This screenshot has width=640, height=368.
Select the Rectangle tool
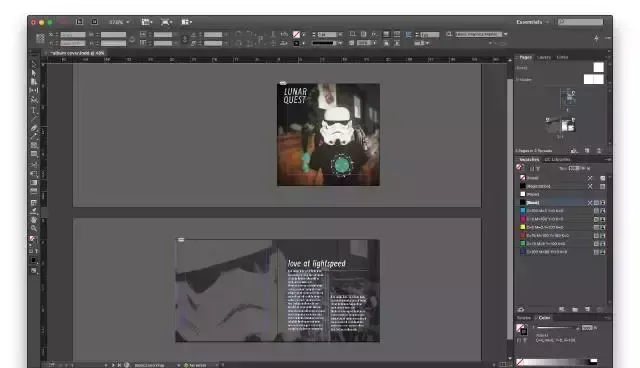pyautogui.click(x=34, y=154)
